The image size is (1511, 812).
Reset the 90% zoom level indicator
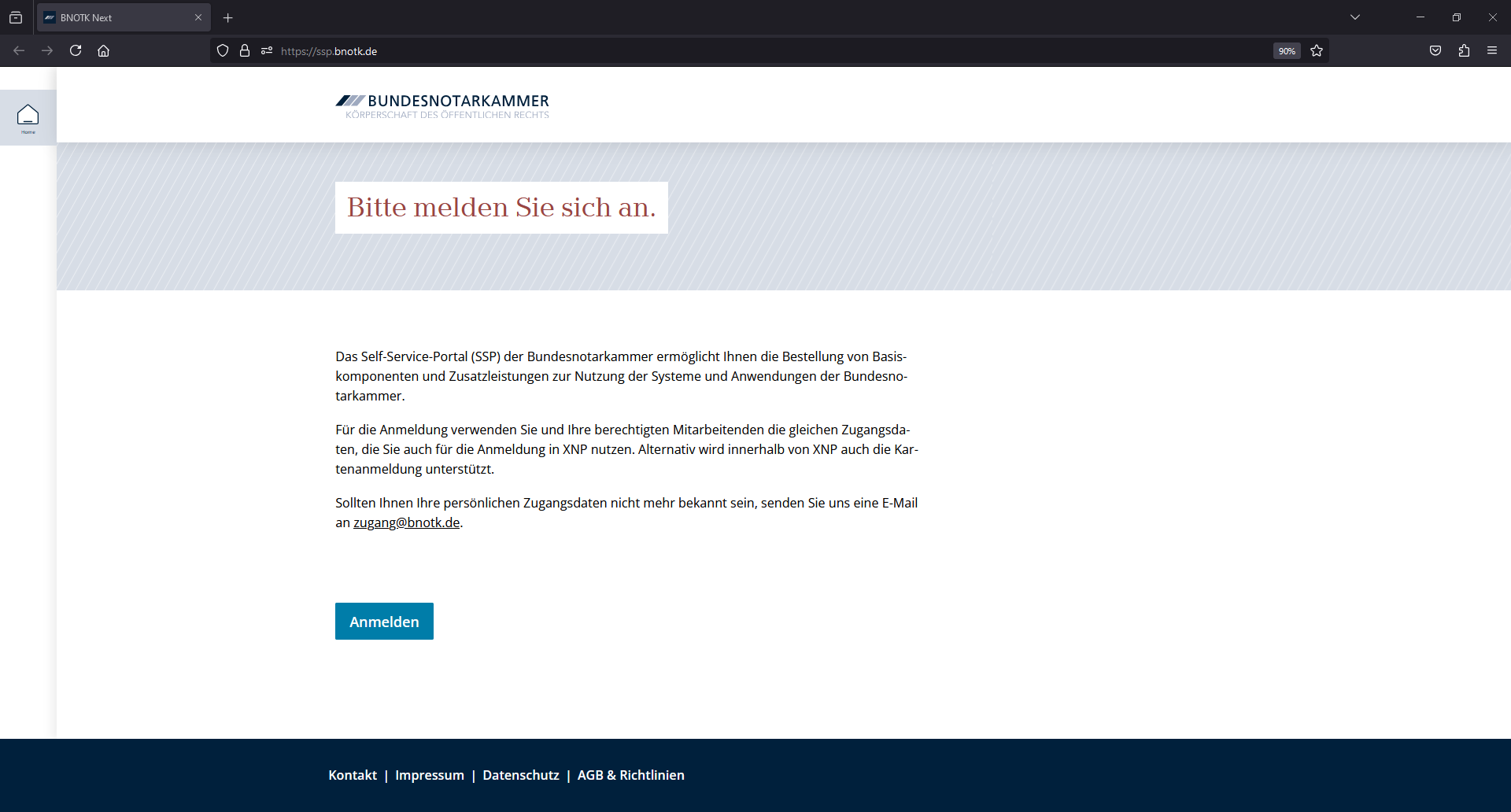(x=1287, y=51)
